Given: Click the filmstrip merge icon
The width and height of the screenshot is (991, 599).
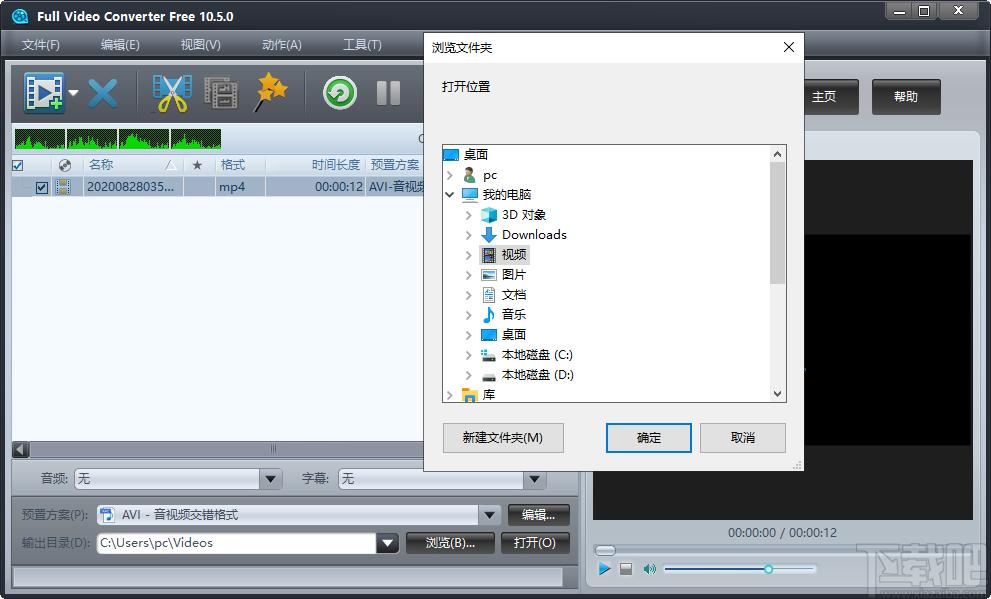Looking at the screenshot, I should pyautogui.click(x=221, y=94).
